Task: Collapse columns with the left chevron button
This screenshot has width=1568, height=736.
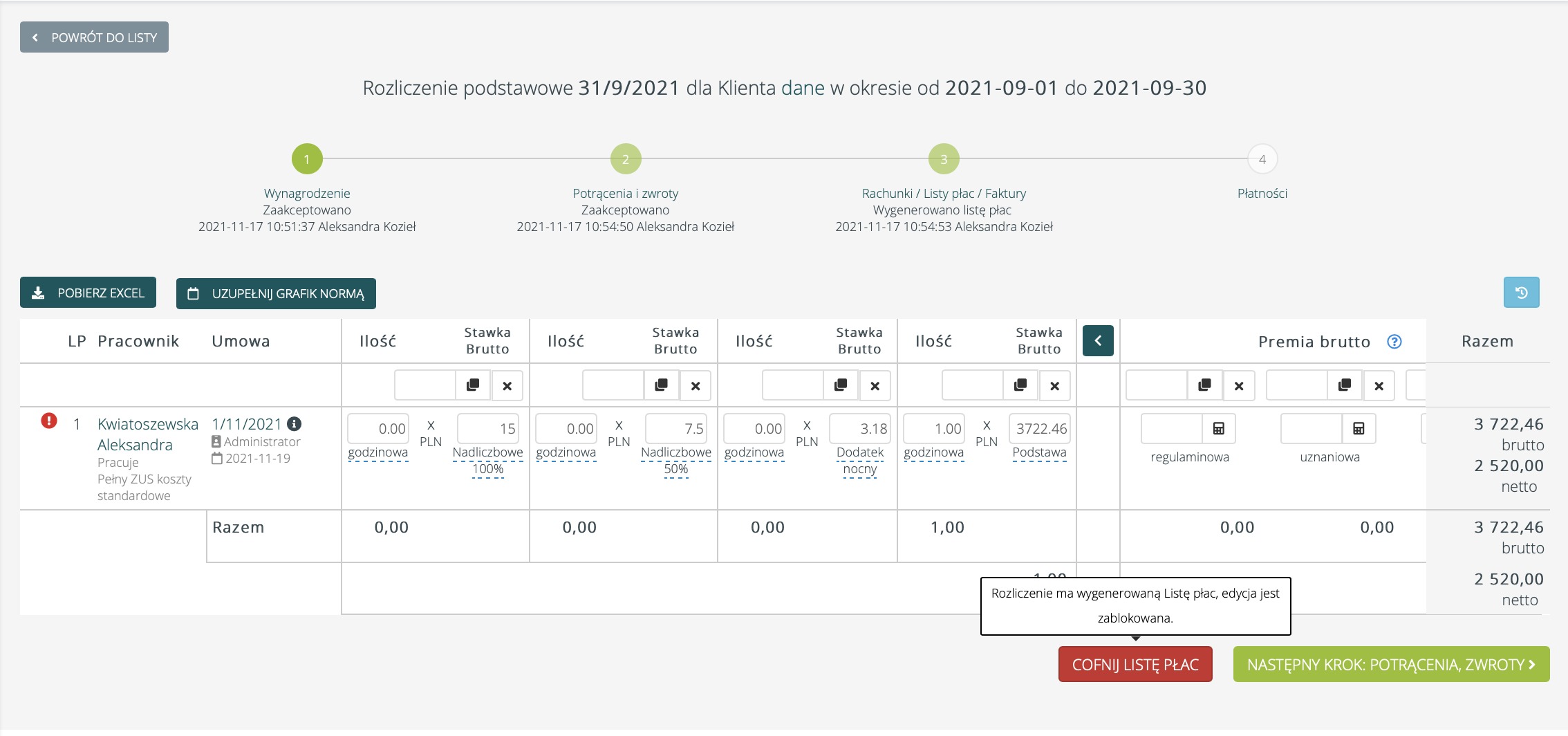Action: tap(1098, 341)
